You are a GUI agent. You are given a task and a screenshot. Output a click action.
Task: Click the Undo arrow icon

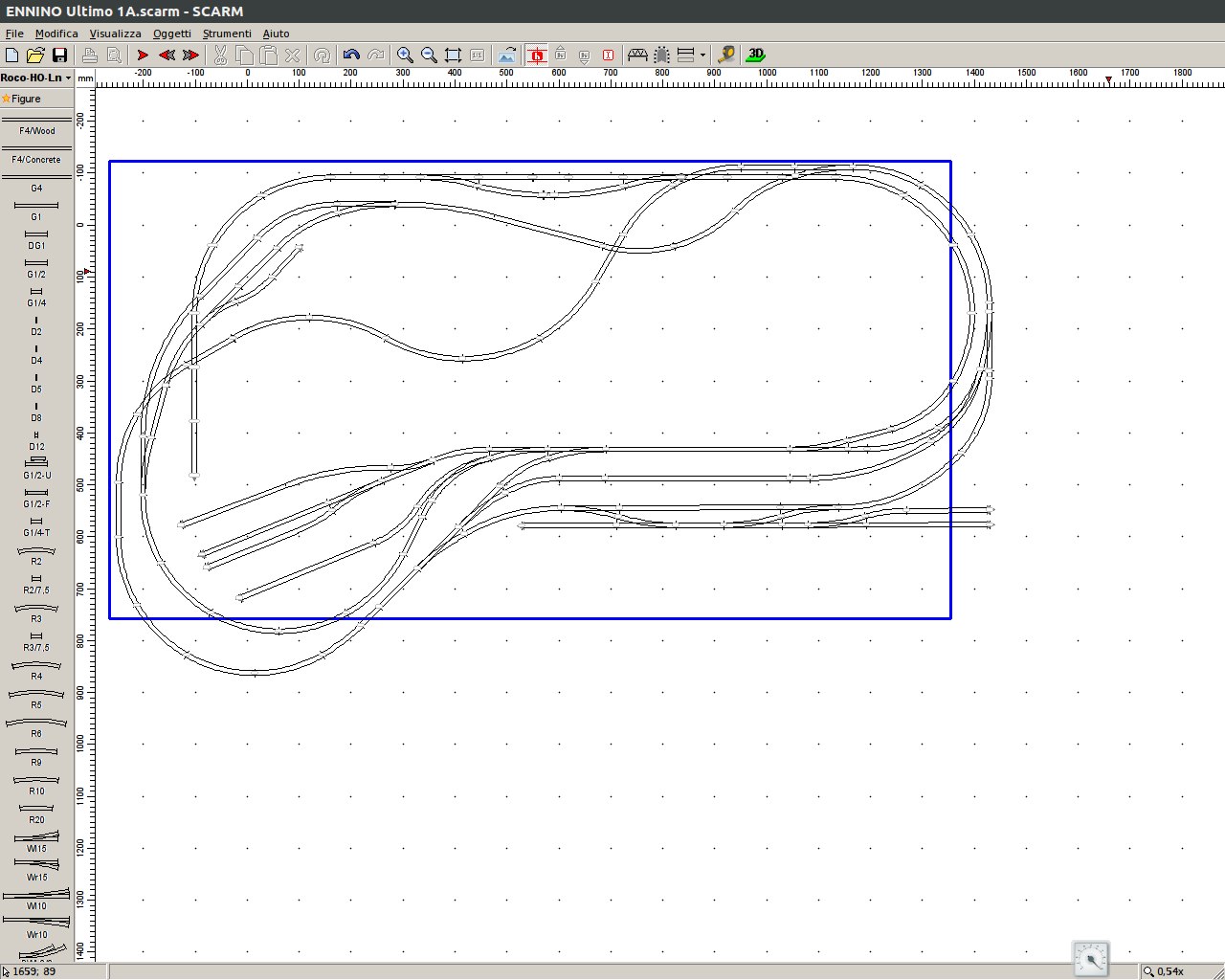coord(351,56)
